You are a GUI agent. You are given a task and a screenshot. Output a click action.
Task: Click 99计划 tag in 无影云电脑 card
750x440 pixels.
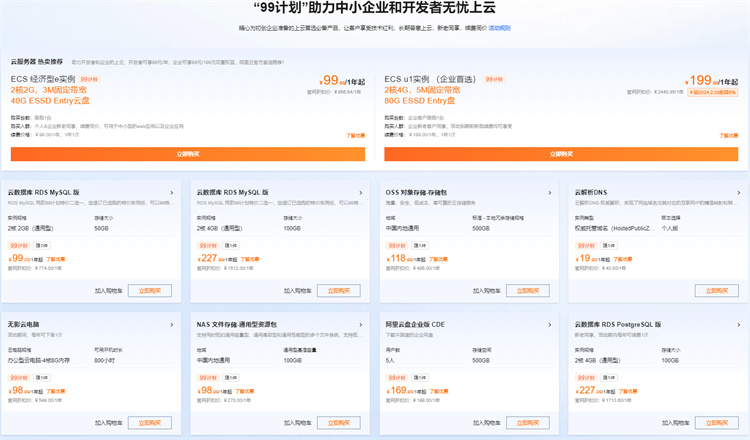(19, 378)
